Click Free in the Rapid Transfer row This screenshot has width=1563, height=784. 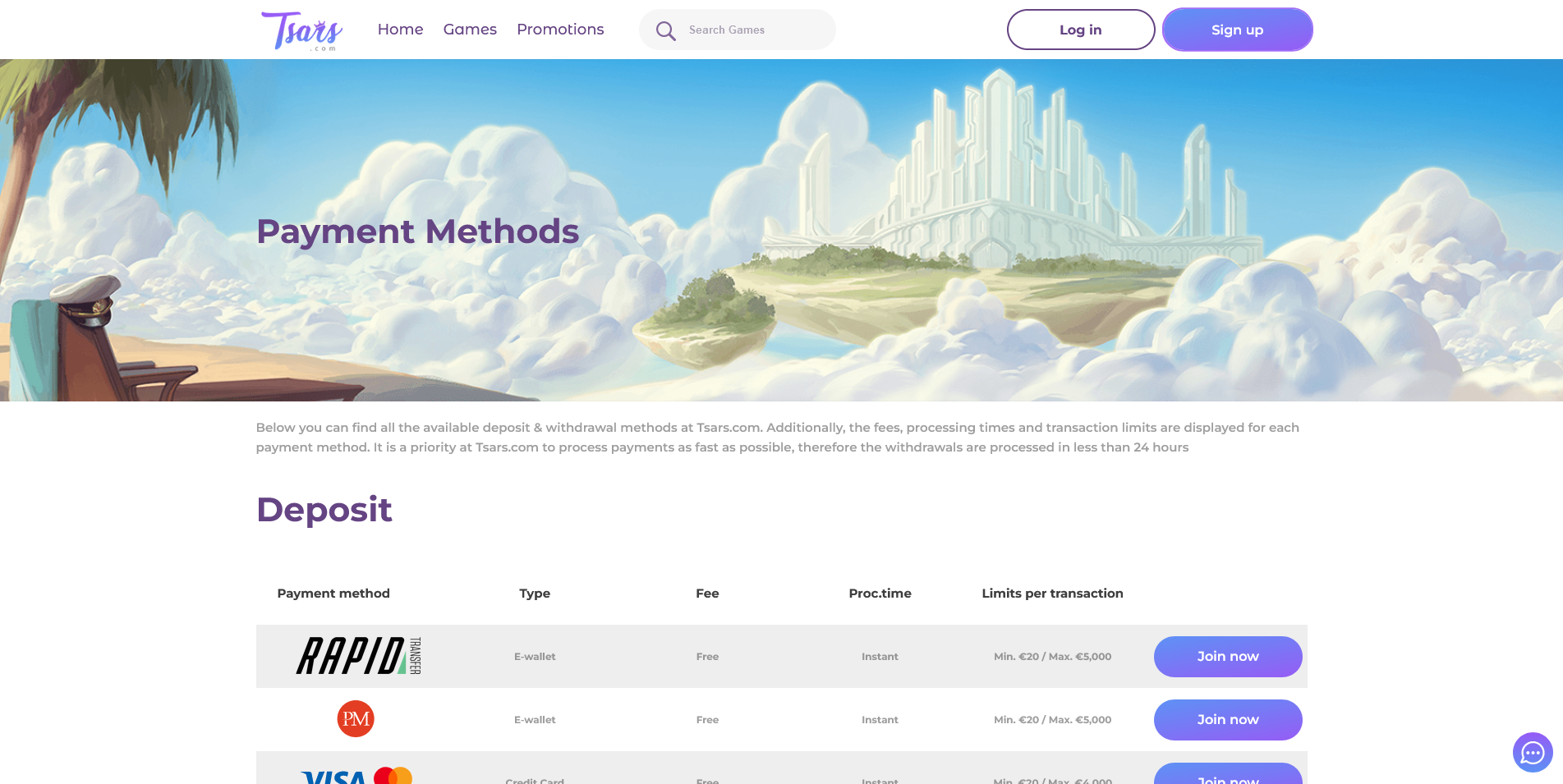[x=707, y=657]
